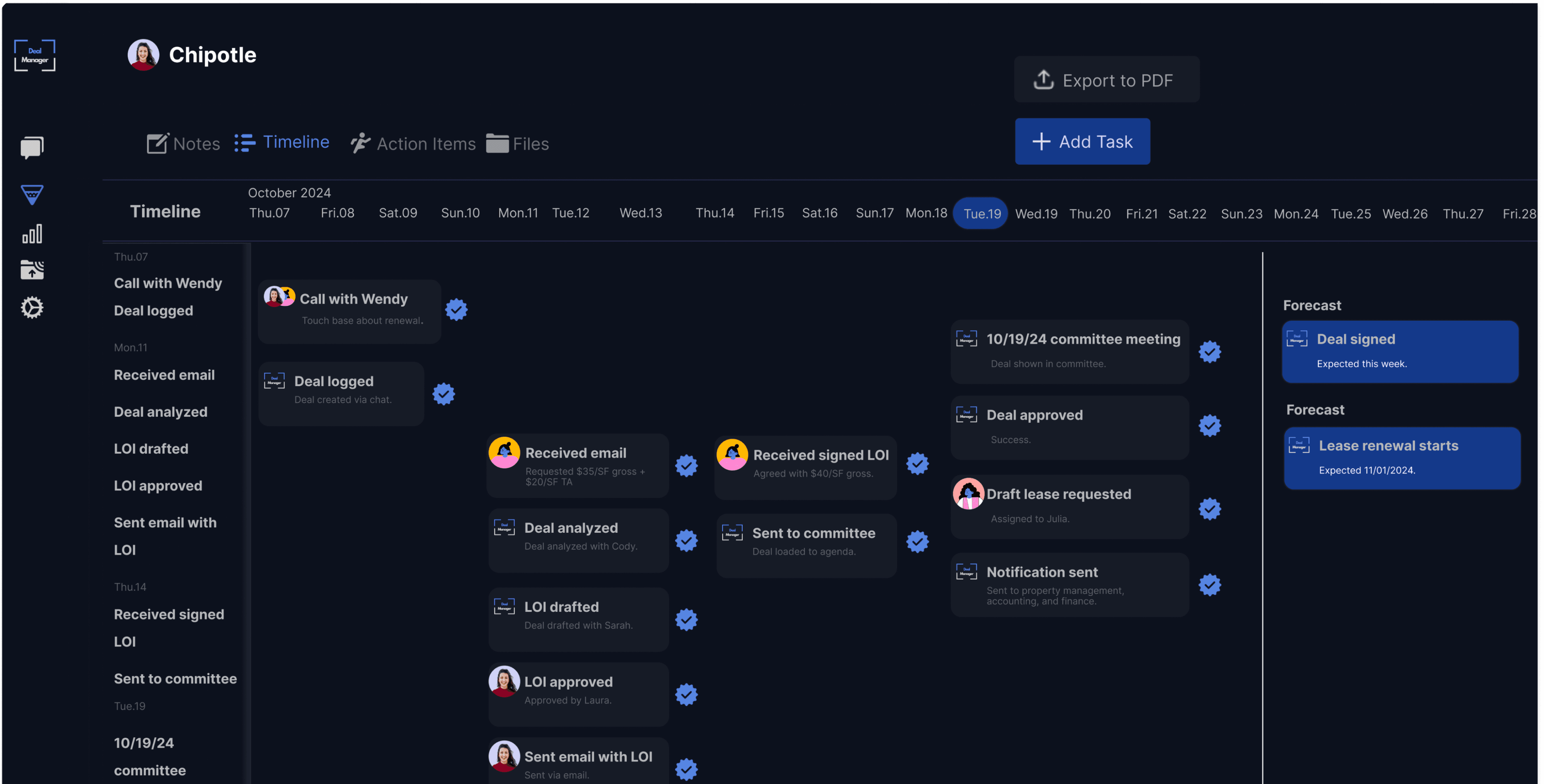Select "Call with Wendy" in the left list
The height and width of the screenshot is (784, 1544).
coord(168,283)
